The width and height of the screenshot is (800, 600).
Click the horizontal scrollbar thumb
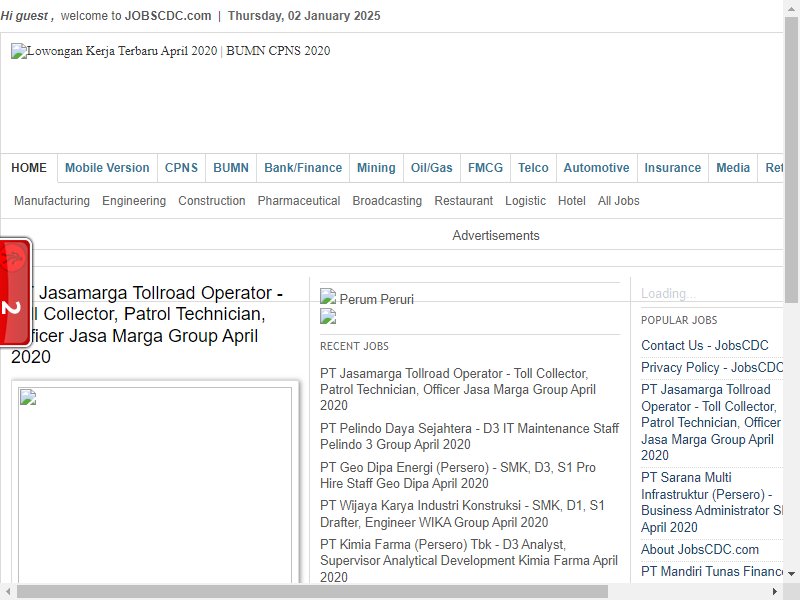click(312, 592)
